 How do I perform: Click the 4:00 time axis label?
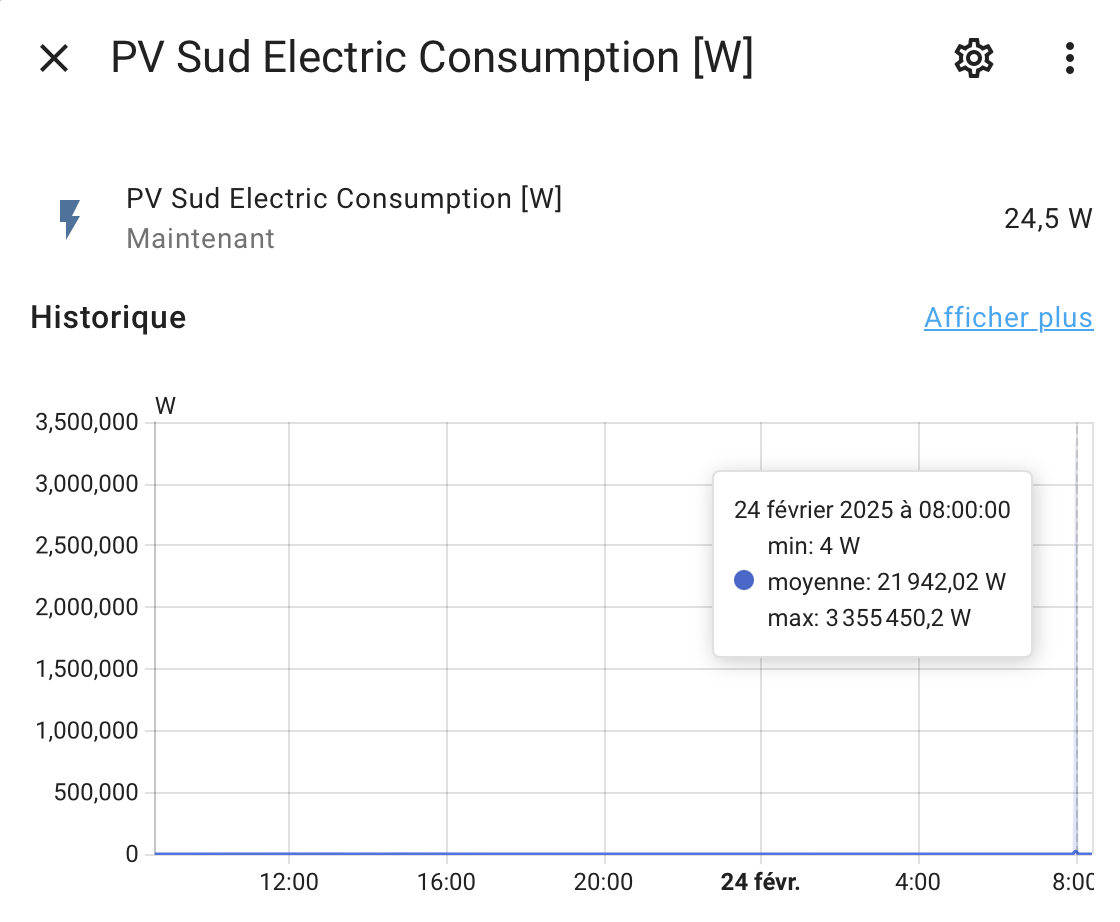pos(918,882)
